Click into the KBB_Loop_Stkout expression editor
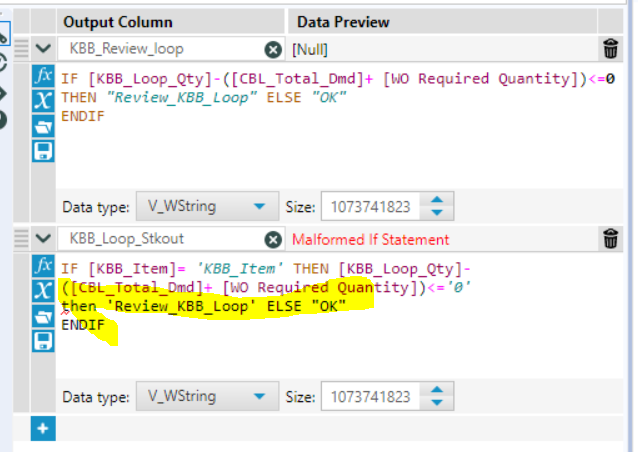This screenshot has height=452, width=638. [339, 316]
